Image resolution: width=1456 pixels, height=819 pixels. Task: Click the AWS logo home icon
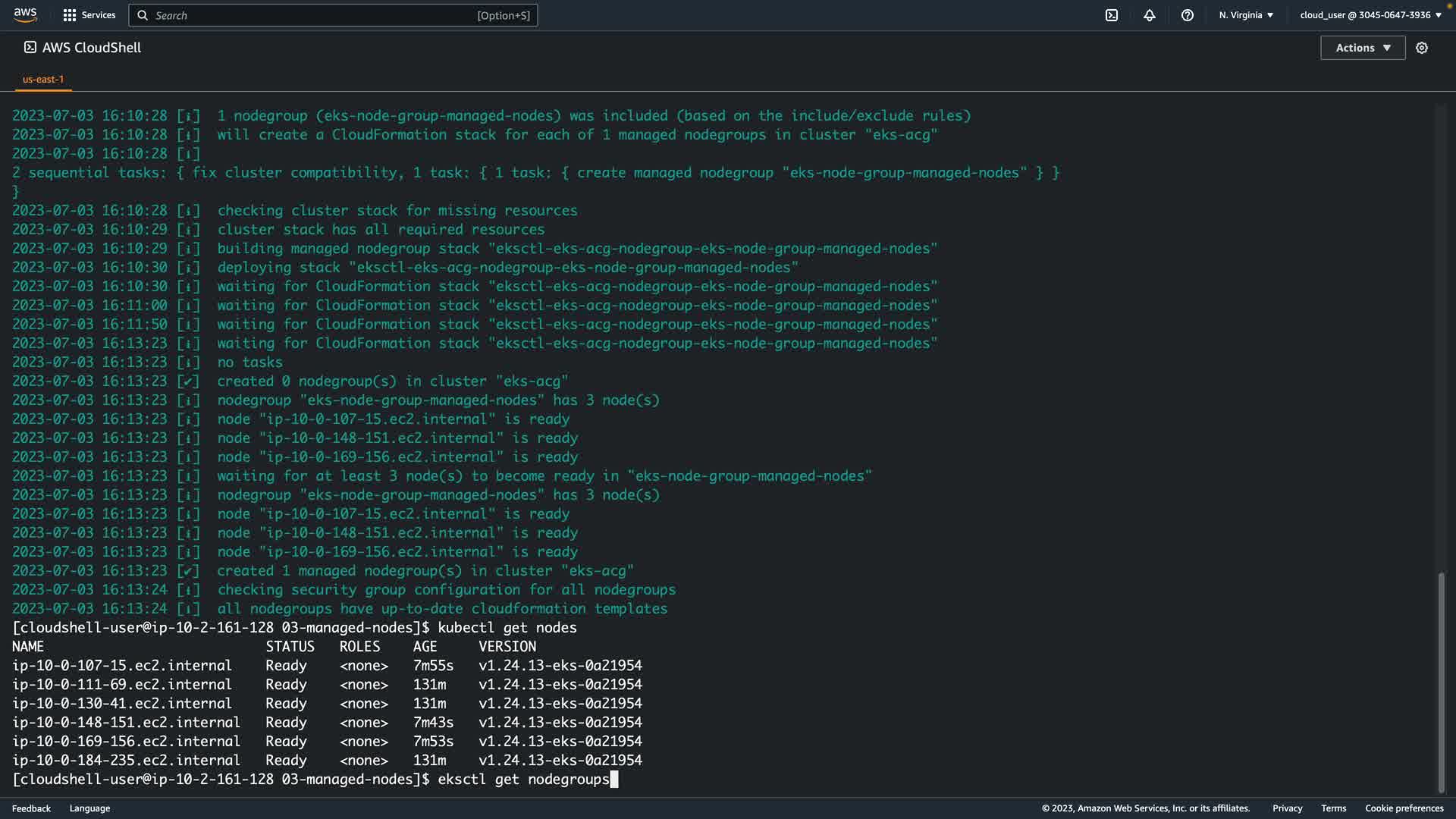pos(25,14)
